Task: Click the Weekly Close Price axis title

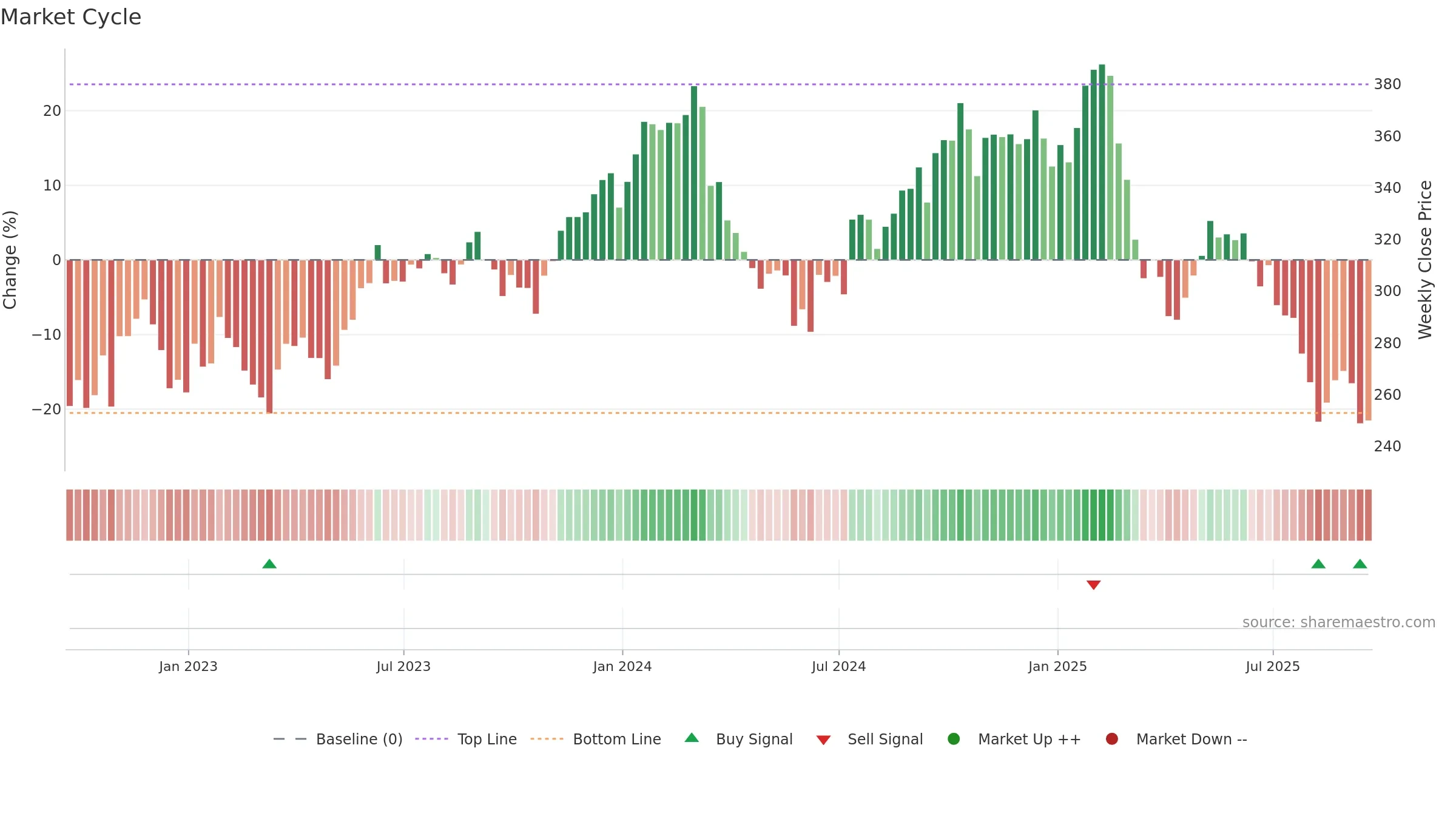Action: [x=1425, y=260]
